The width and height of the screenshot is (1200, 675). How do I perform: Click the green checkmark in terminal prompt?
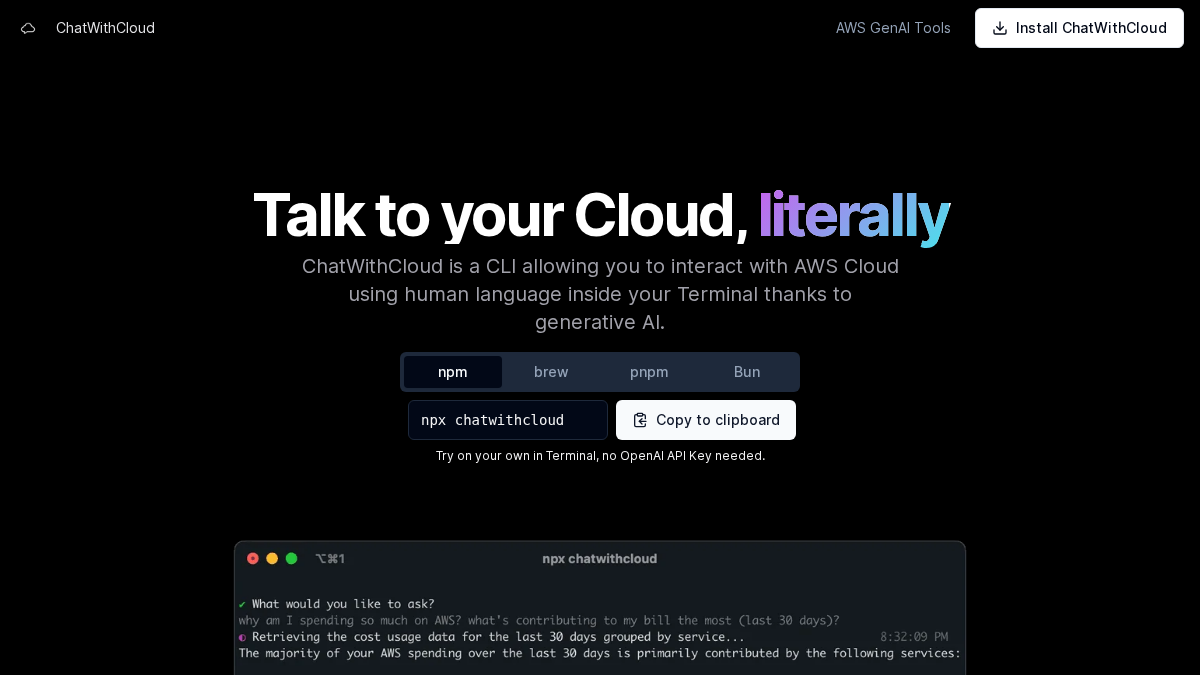(x=242, y=604)
